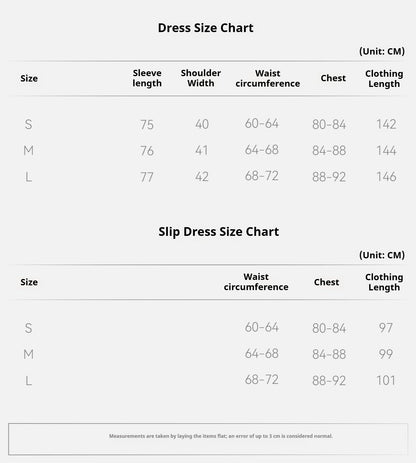Image resolution: width=416 pixels, height=463 pixels.
Task: Select size M row in dress chart
Action: click(208, 150)
